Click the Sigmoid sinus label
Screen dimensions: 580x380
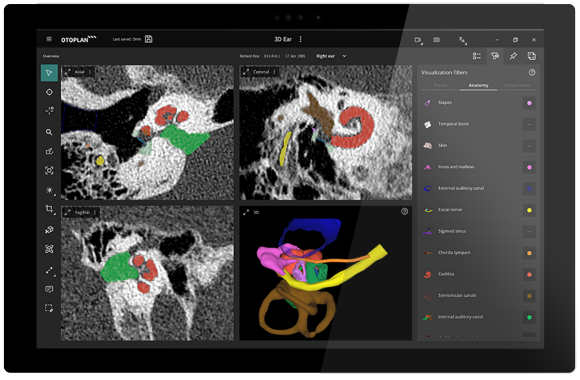(x=452, y=231)
